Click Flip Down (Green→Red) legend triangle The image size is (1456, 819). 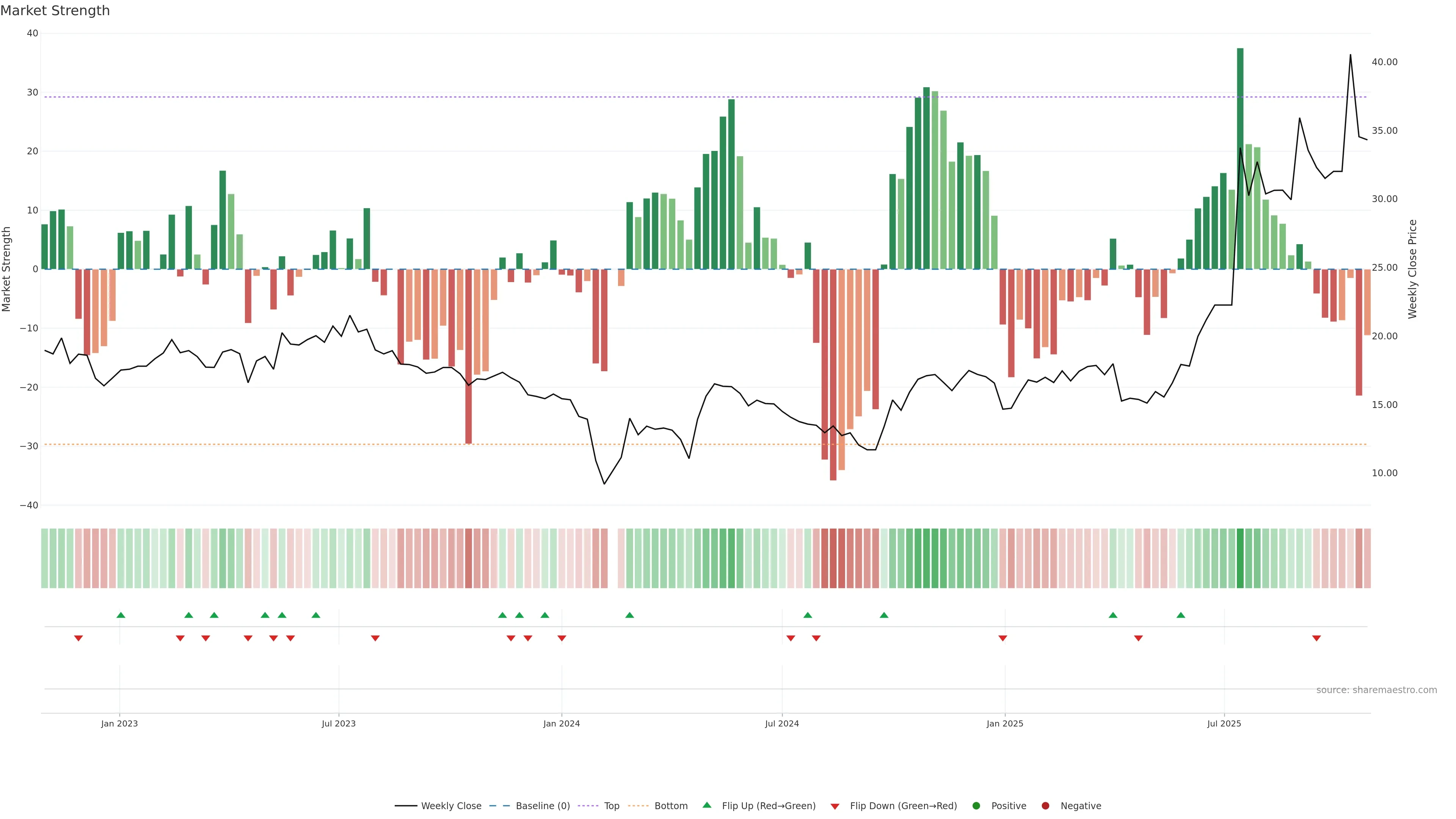click(x=835, y=806)
